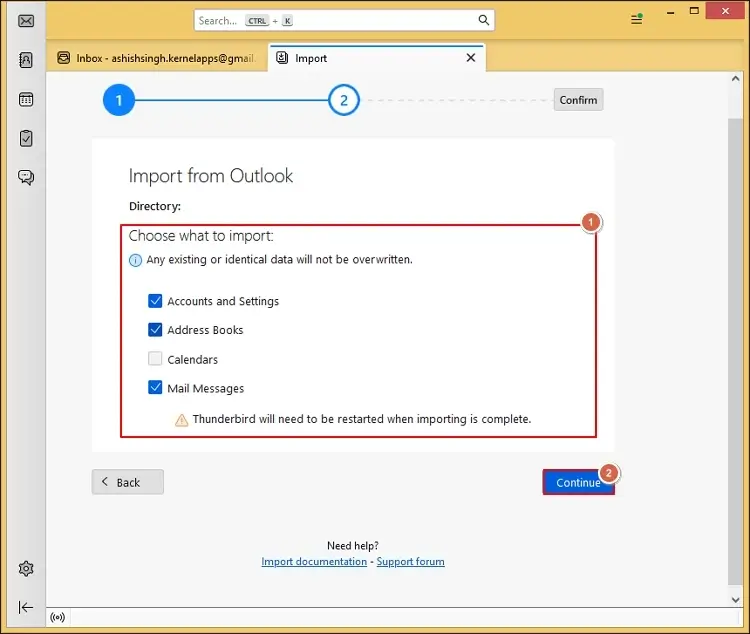Open the Address Book sidebar icon
The height and width of the screenshot is (634, 750).
pos(26,60)
